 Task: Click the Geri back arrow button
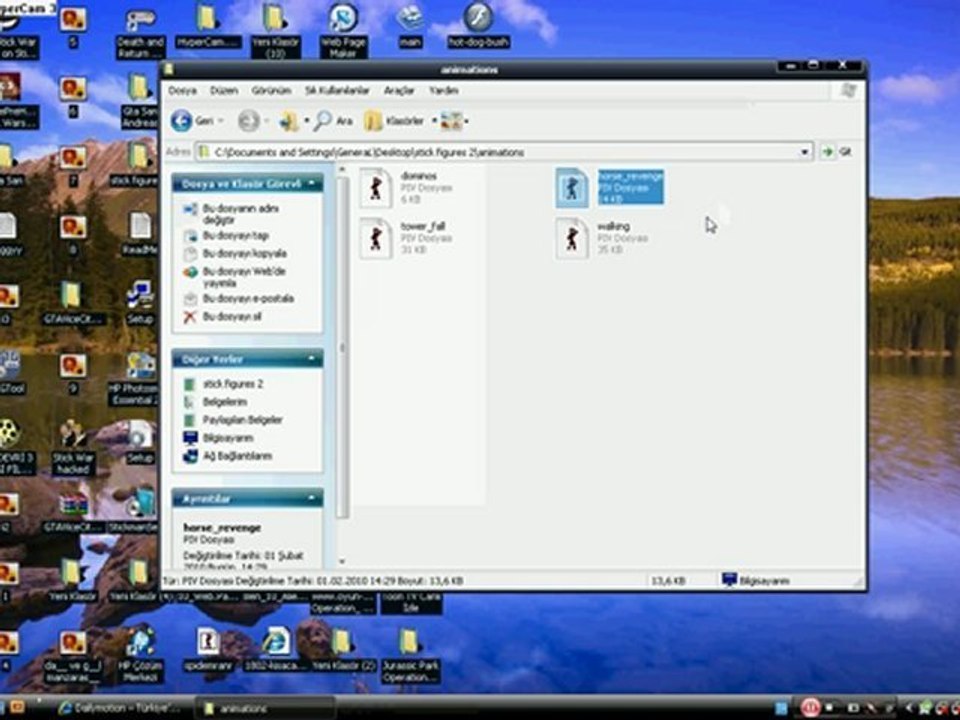point(181,121)
